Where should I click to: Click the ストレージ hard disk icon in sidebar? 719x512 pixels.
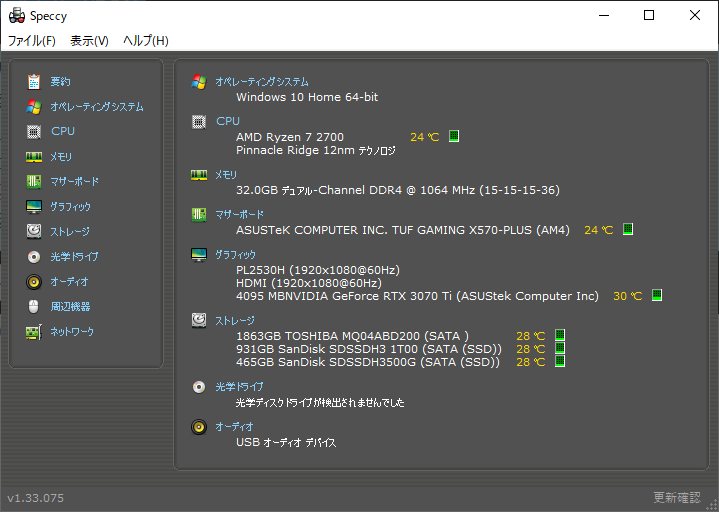33,231
